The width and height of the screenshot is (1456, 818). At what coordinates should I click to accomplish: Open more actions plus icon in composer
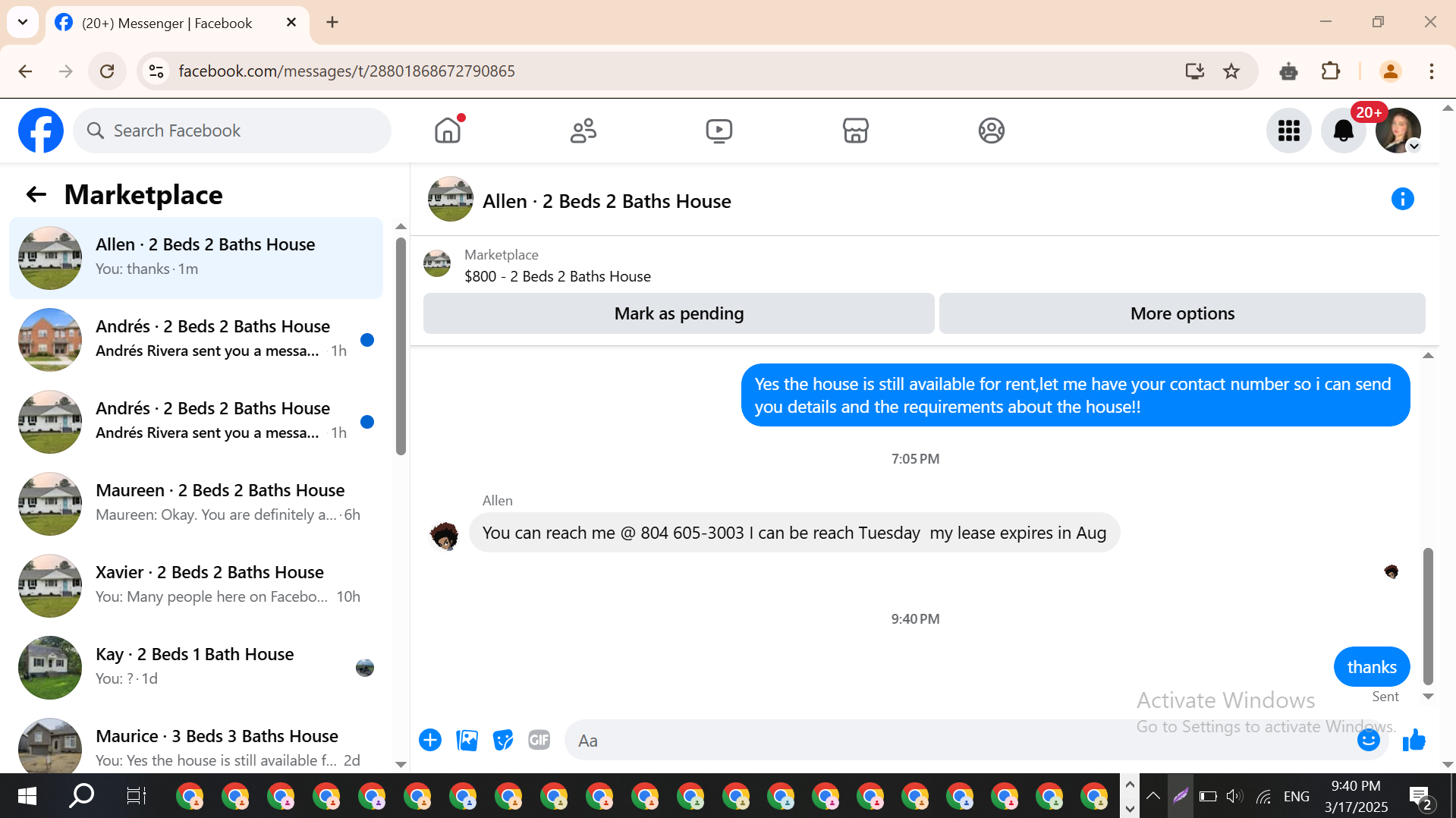pos(430,740)
